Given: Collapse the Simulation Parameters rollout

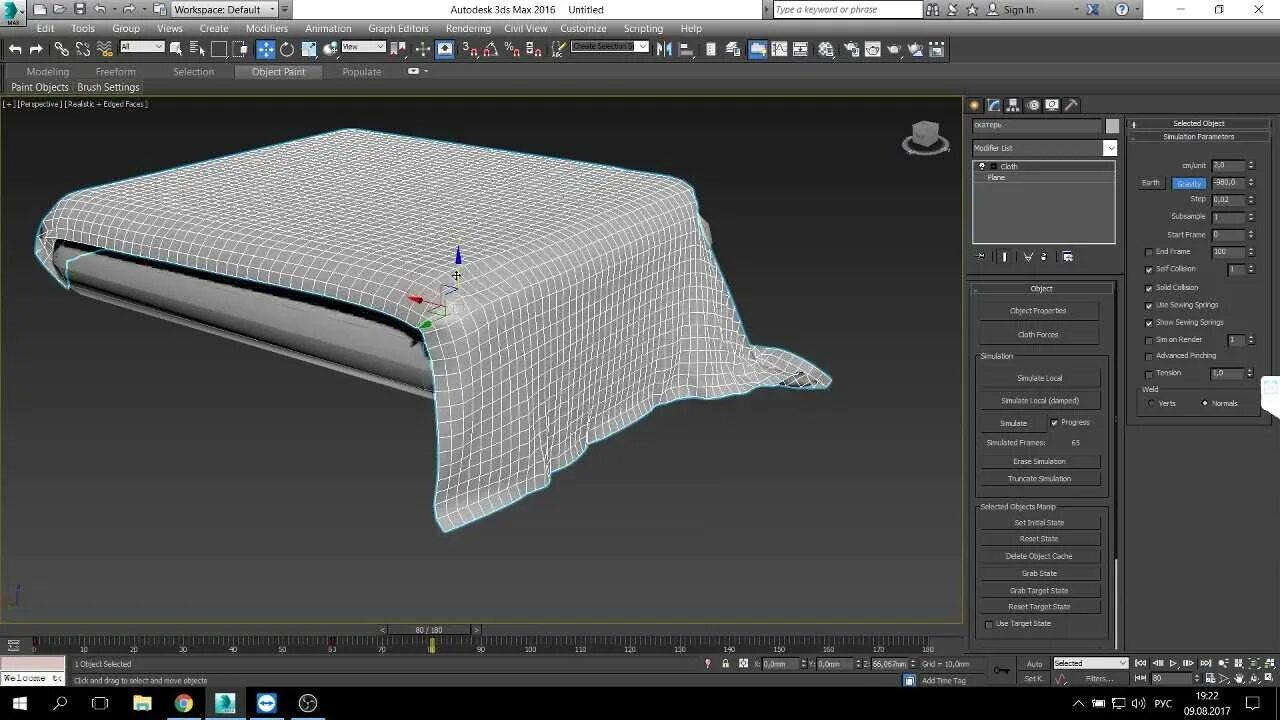Looking at the screenshot, I should coord(1198,137).
